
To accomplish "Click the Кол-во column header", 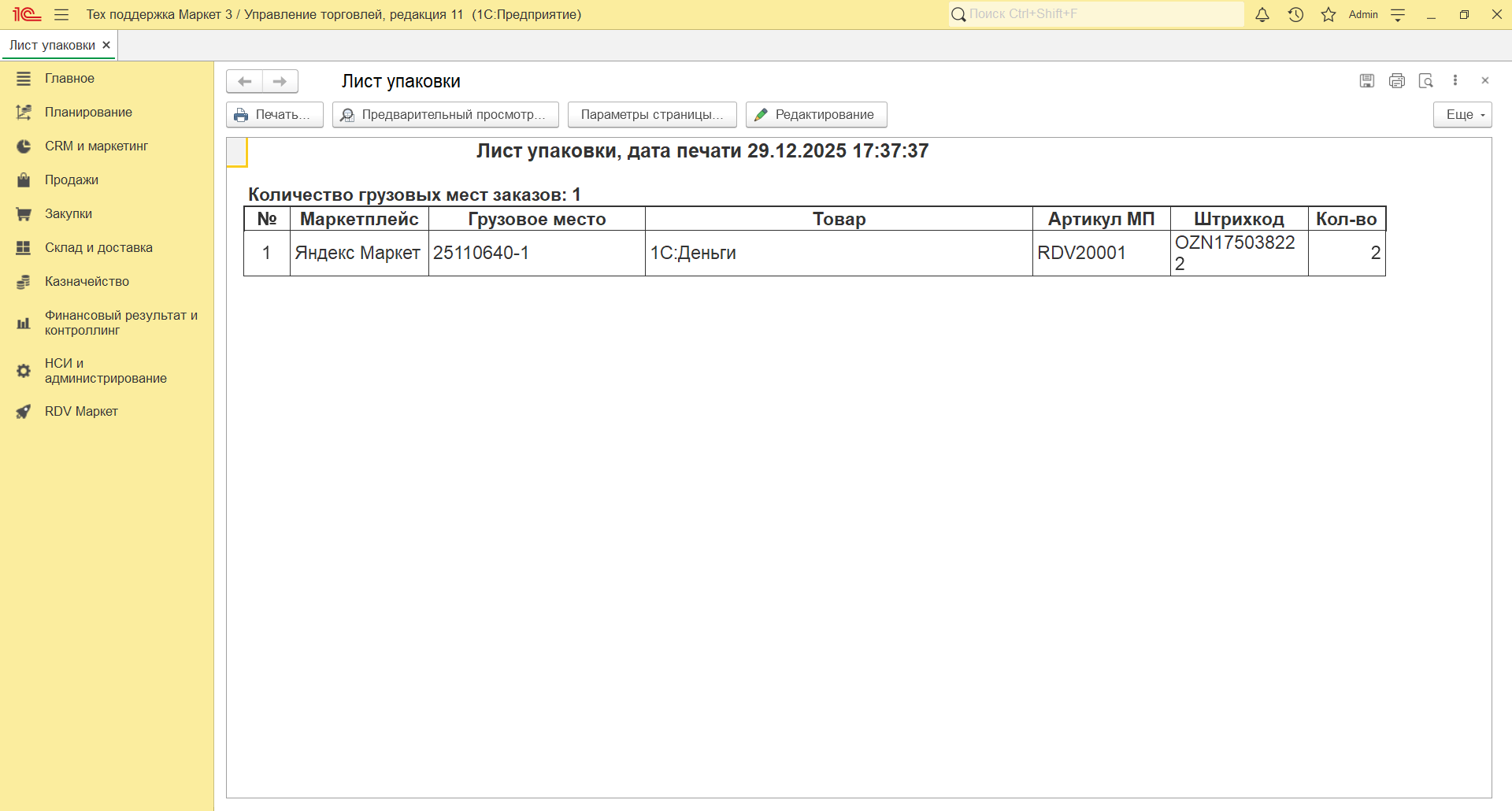I will click(1347, 219).
